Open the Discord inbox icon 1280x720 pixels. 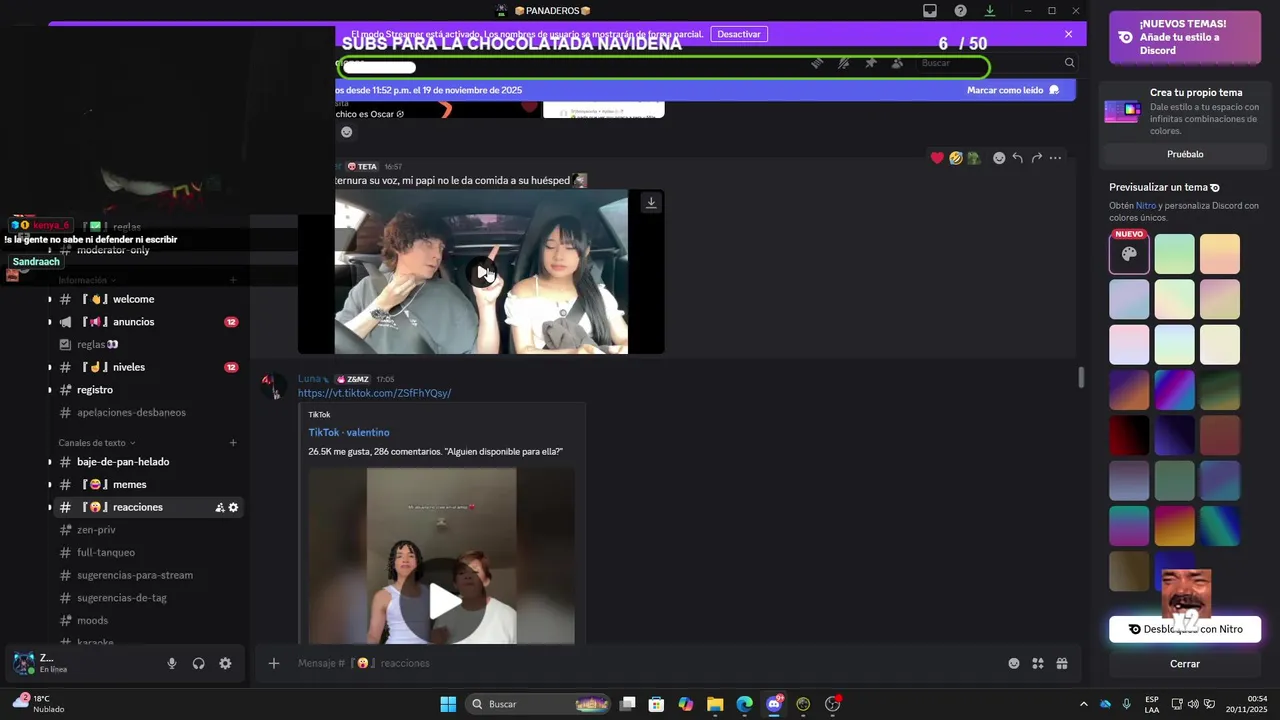coord(930,11)
